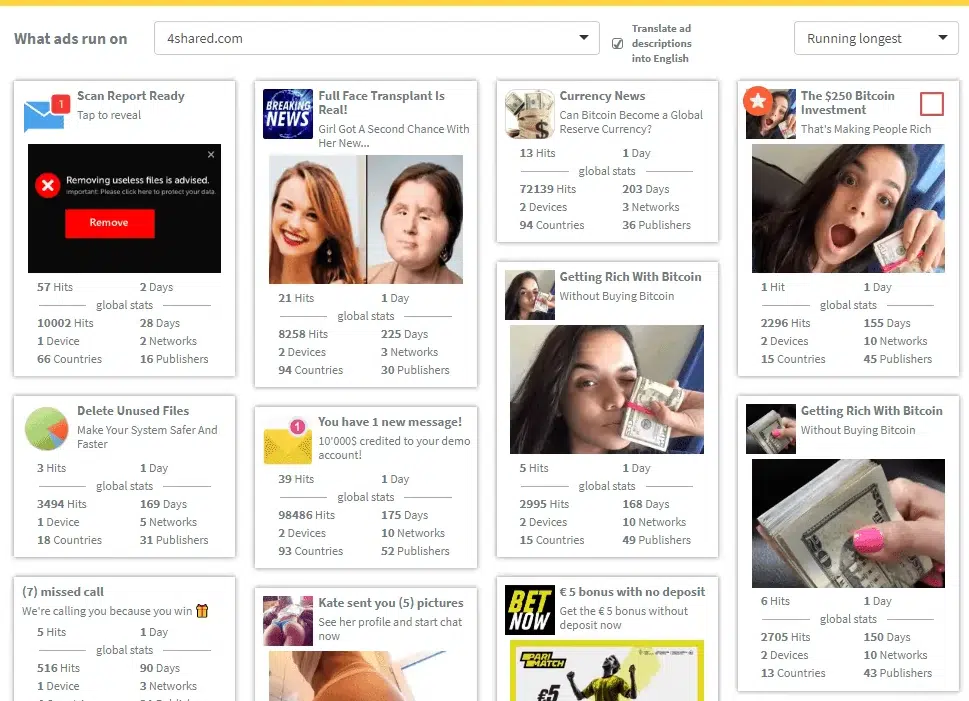Click the face transplant comparison image

(x=366, y=219)
